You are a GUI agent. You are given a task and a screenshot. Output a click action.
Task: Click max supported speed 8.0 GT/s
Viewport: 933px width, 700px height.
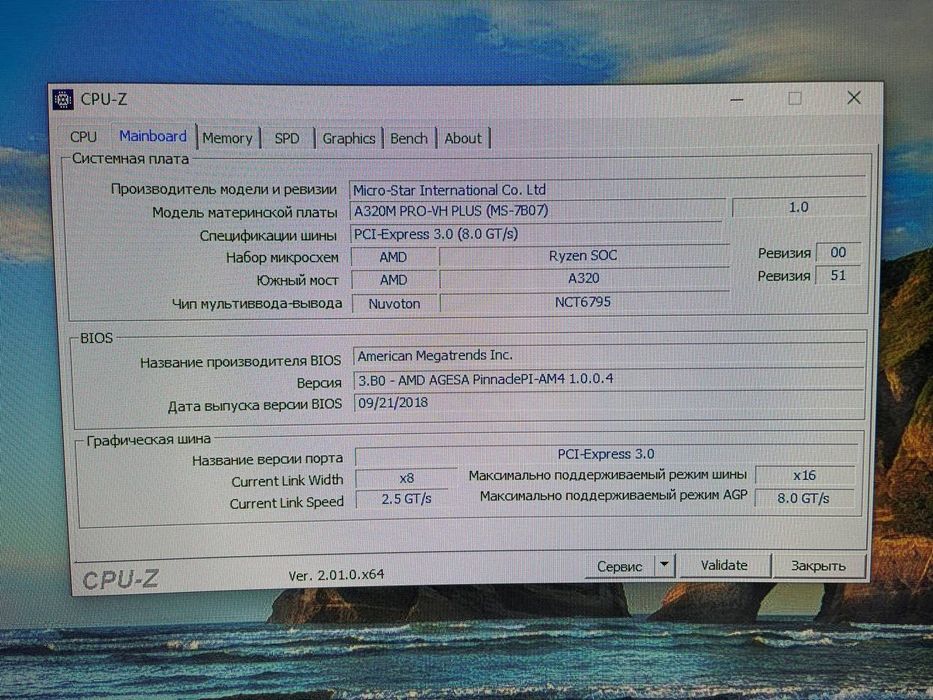(x=803, y=498)
